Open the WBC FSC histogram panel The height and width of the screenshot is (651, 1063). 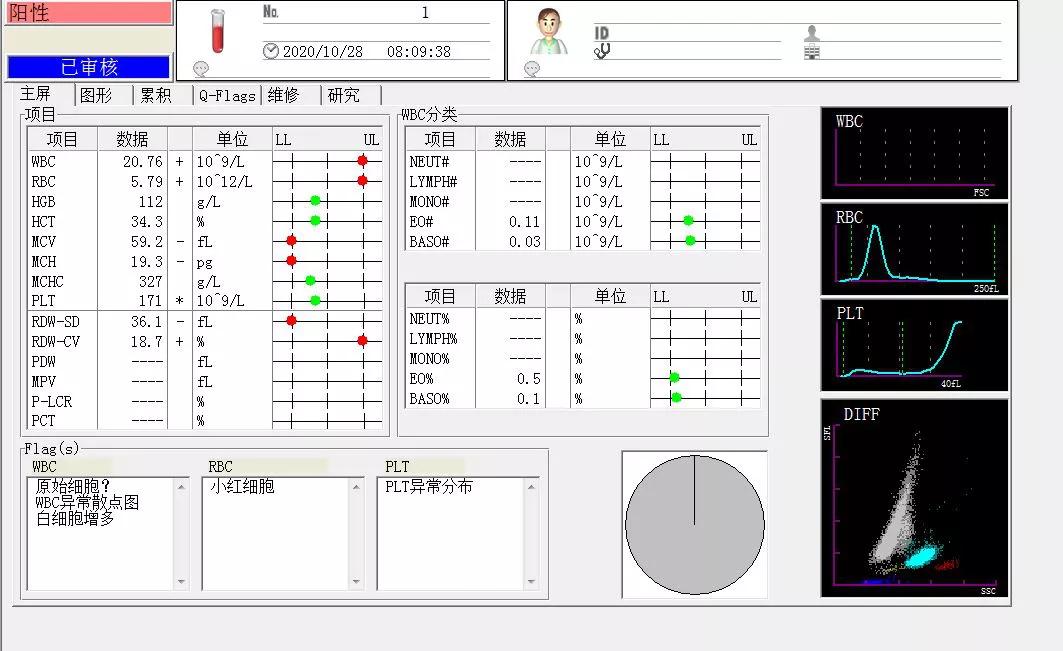point(913,150)
